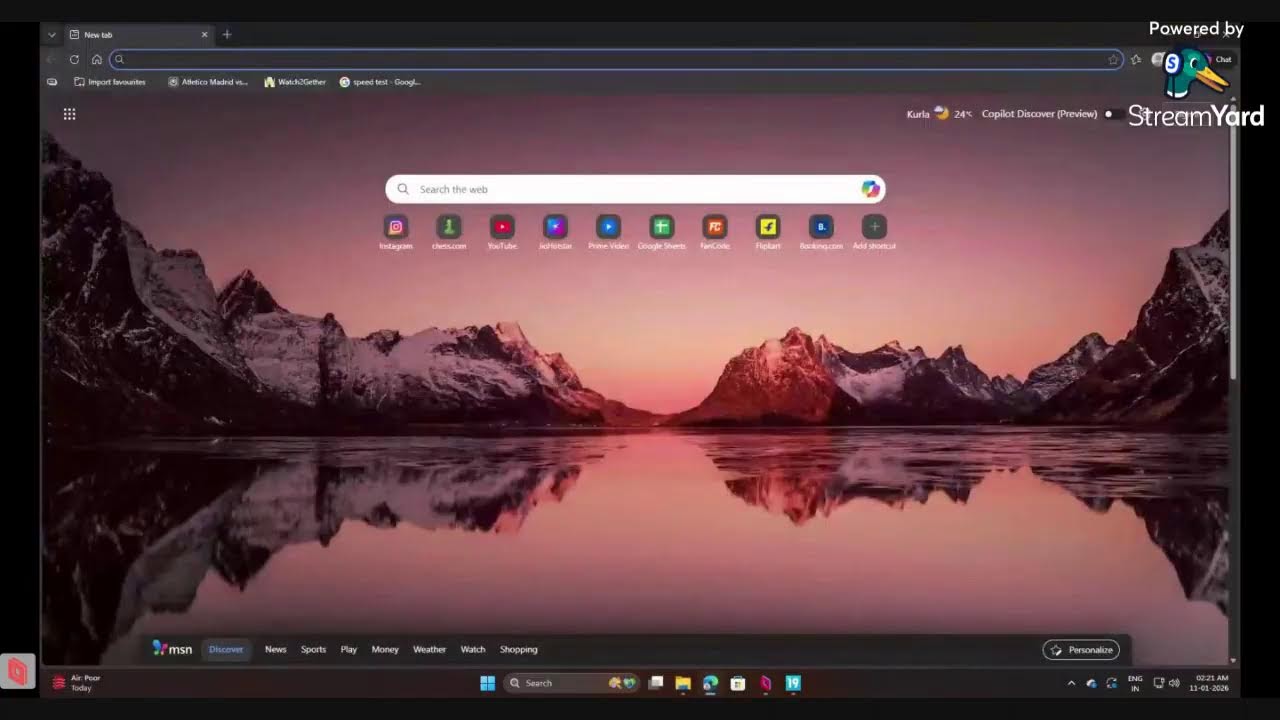Open the Air Poor weather widget
The image size is (1280, 720).
click(77, 683)
